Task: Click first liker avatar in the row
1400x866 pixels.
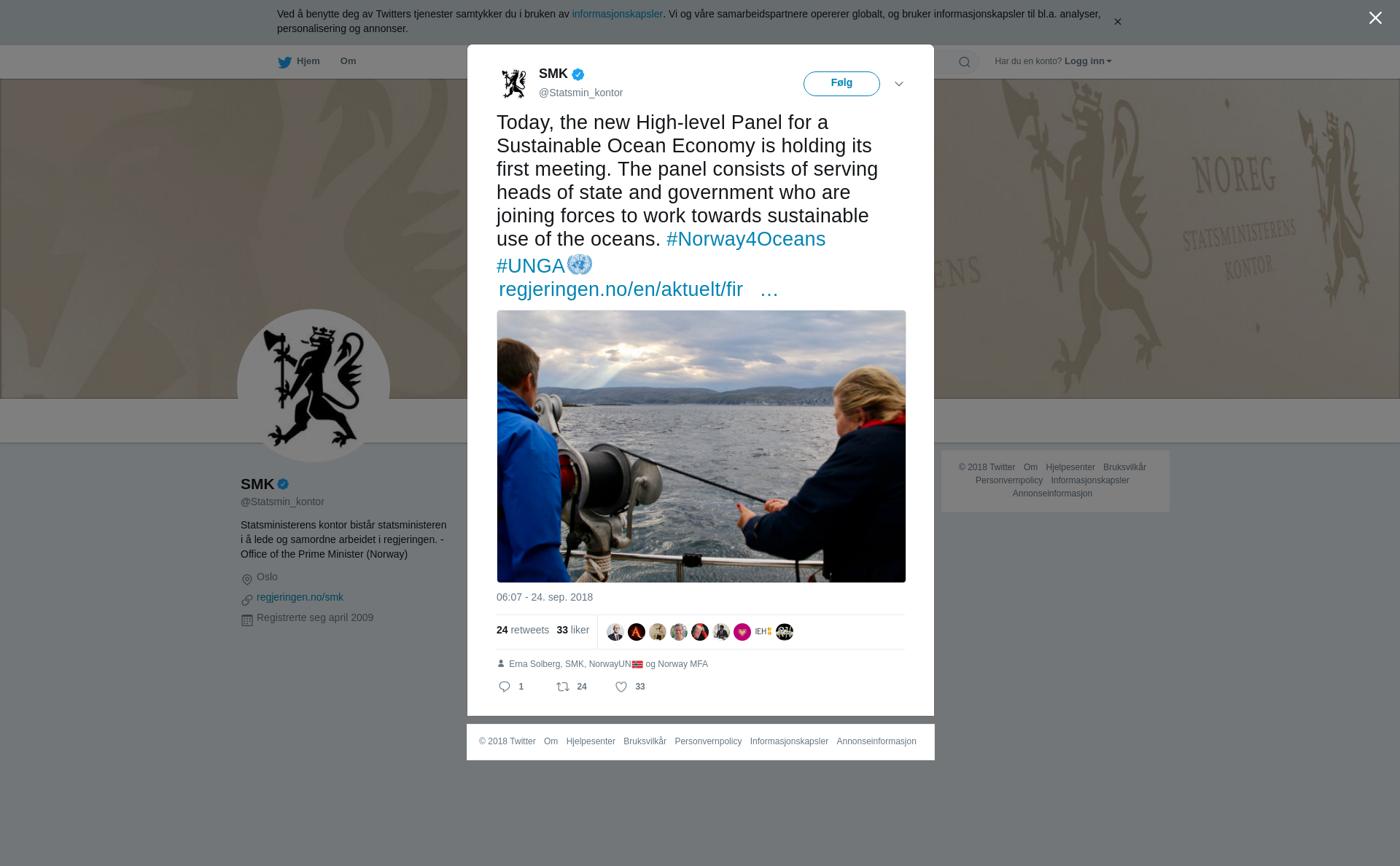Action: 615,632
